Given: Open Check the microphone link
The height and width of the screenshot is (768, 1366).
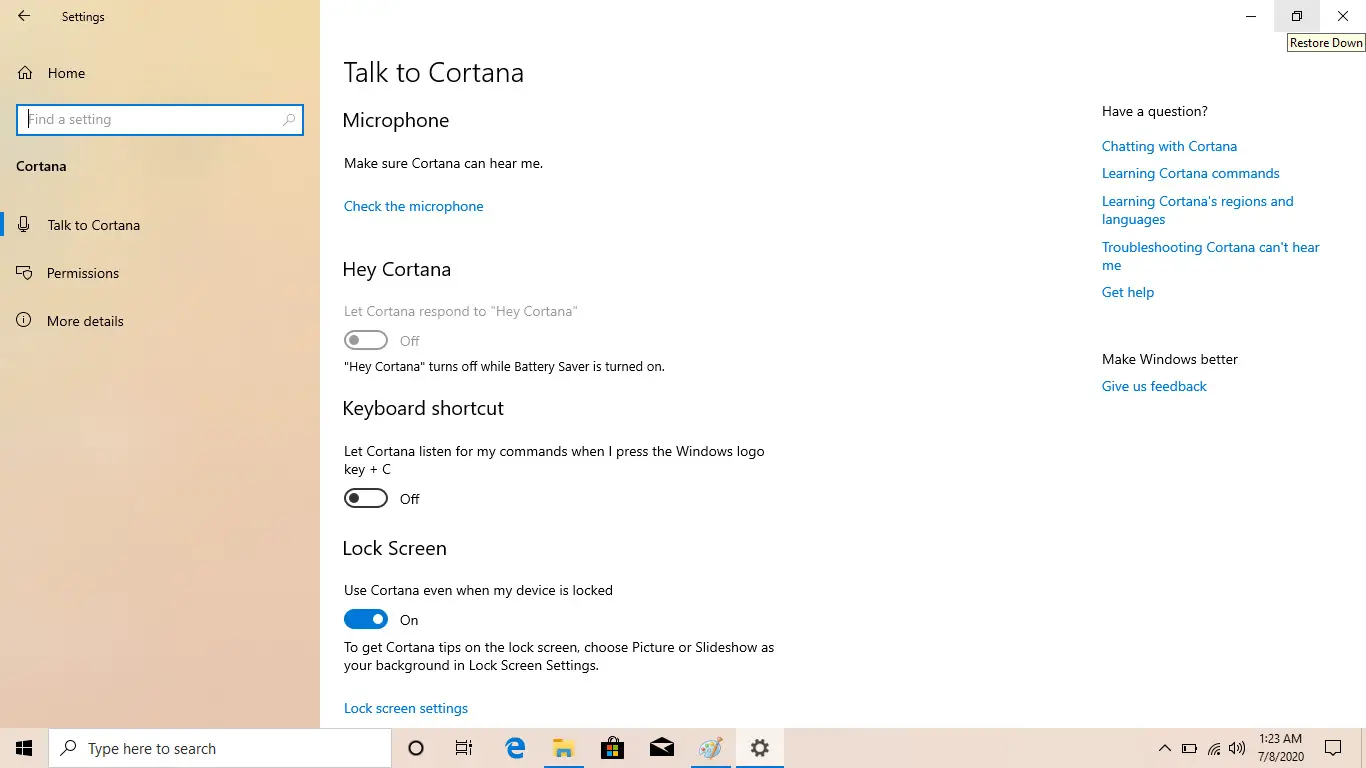Looking at the screenshot, I should (413, 206).
